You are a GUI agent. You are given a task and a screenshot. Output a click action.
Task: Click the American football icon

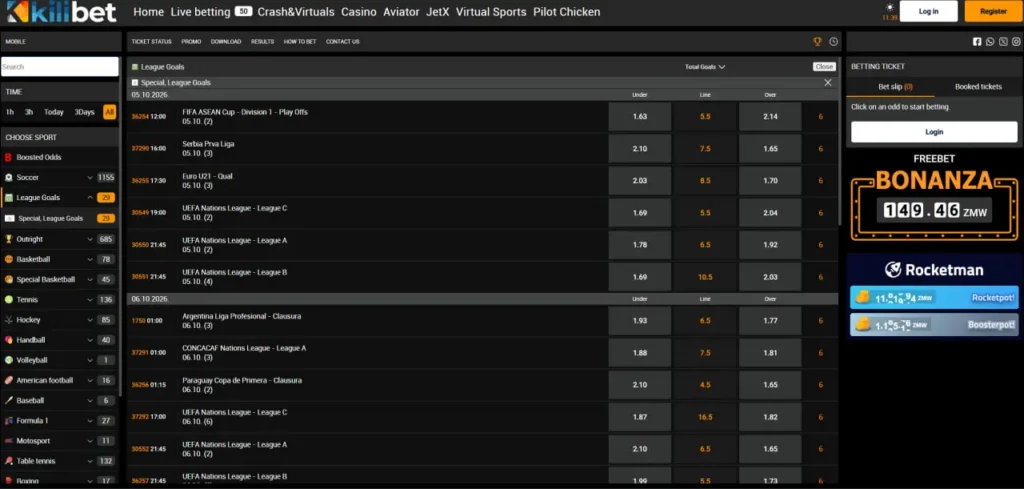(8, 380)
